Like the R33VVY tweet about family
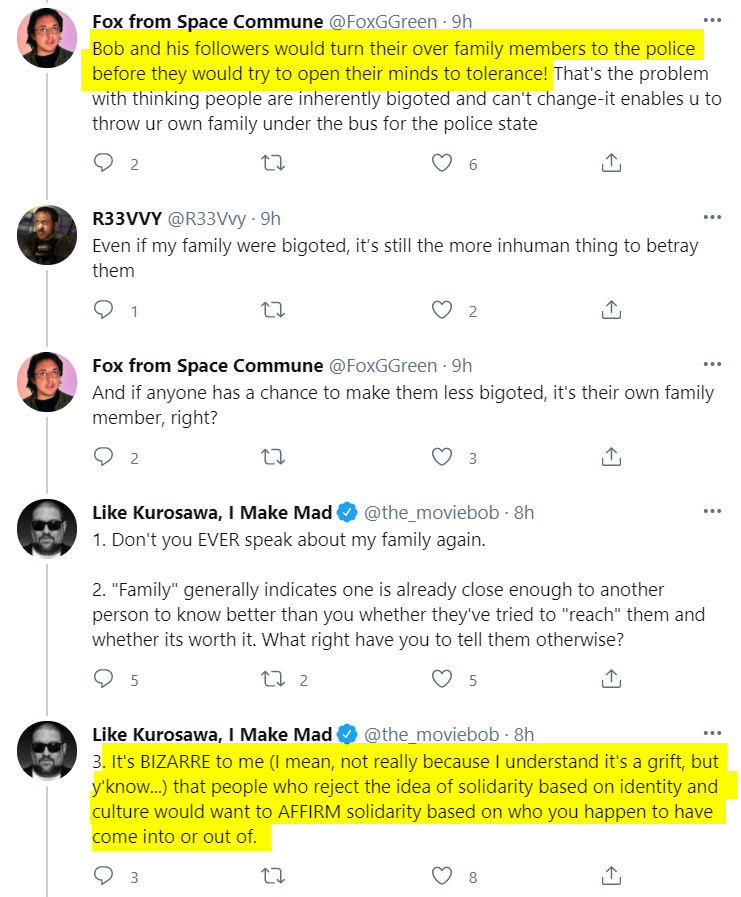 (x=442, y=310)
